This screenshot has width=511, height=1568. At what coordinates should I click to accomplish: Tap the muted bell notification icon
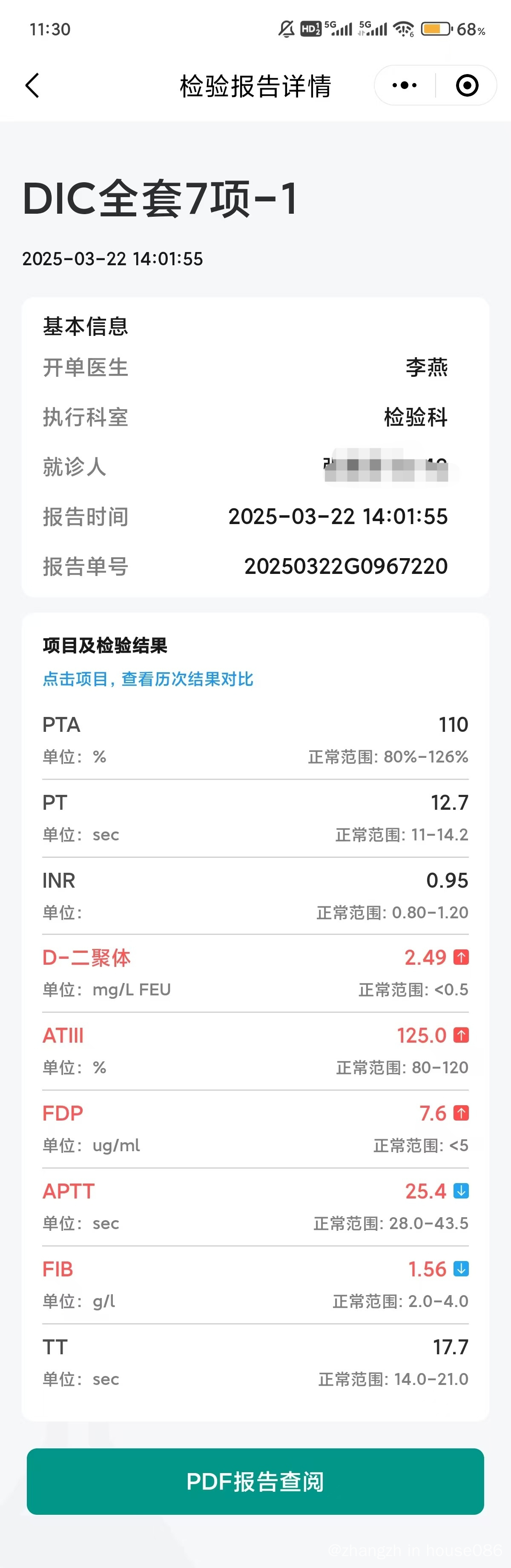286,29
